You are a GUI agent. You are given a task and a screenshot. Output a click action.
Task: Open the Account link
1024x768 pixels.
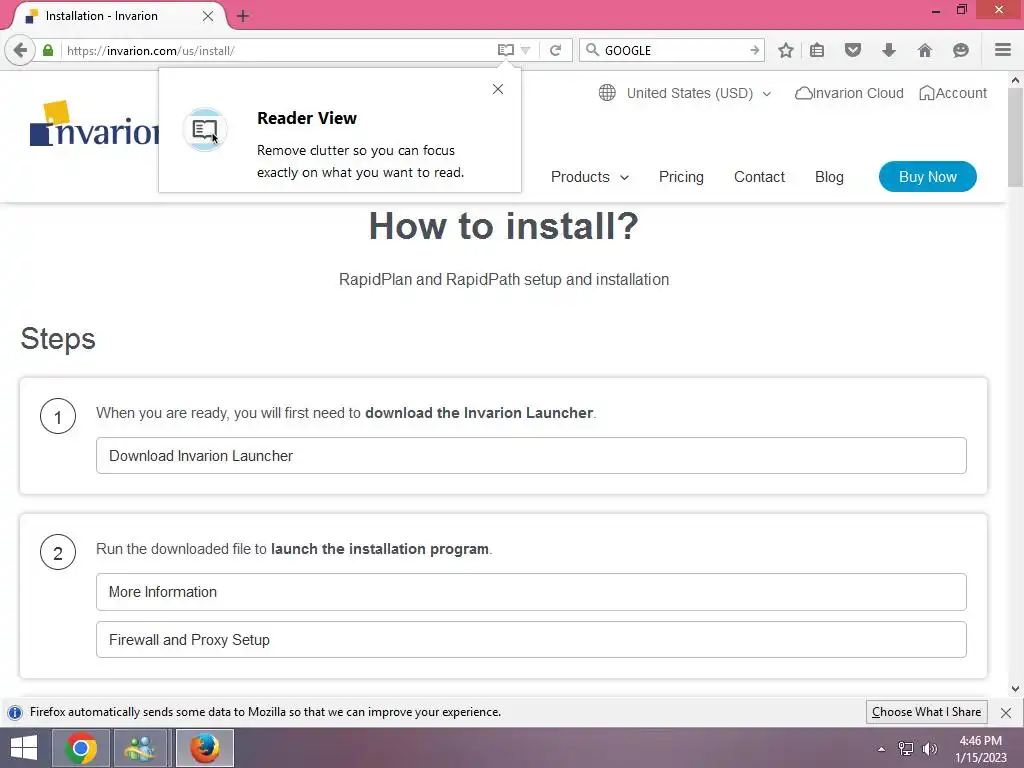[x=953, y=93]
